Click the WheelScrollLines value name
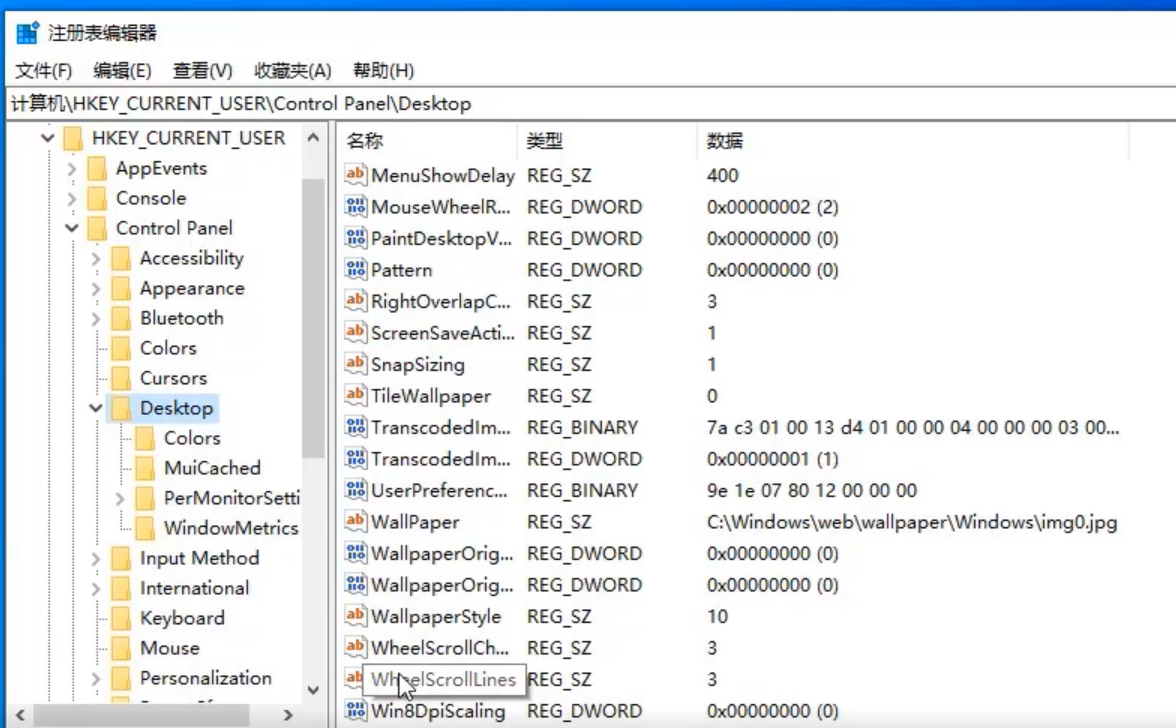 [443, 679]
